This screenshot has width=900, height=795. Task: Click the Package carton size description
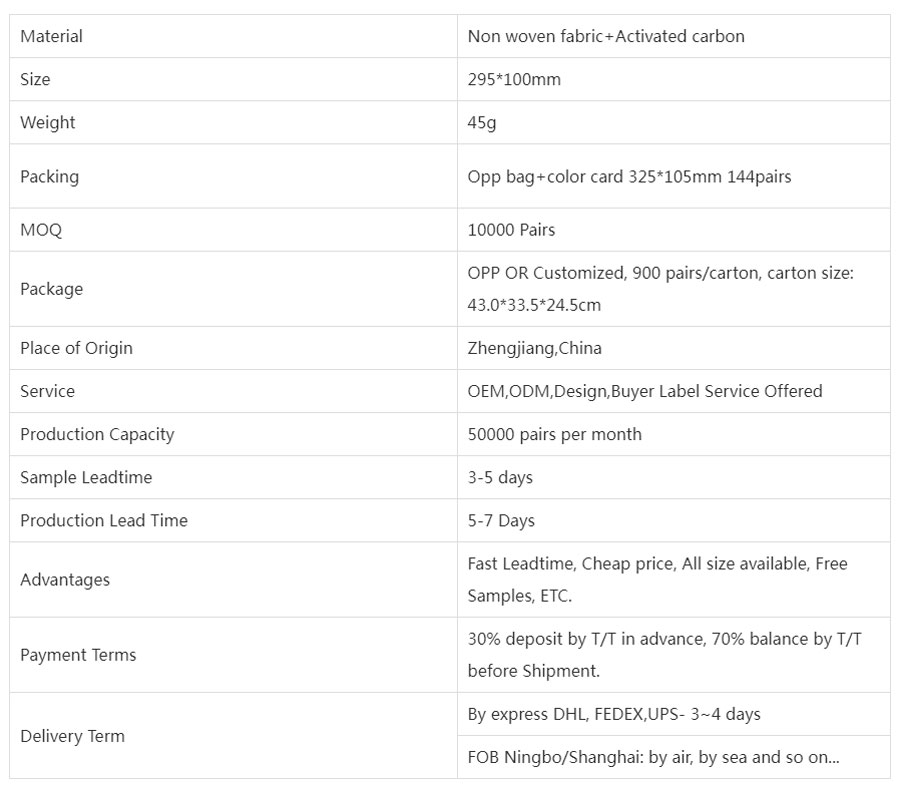[660, 289]
